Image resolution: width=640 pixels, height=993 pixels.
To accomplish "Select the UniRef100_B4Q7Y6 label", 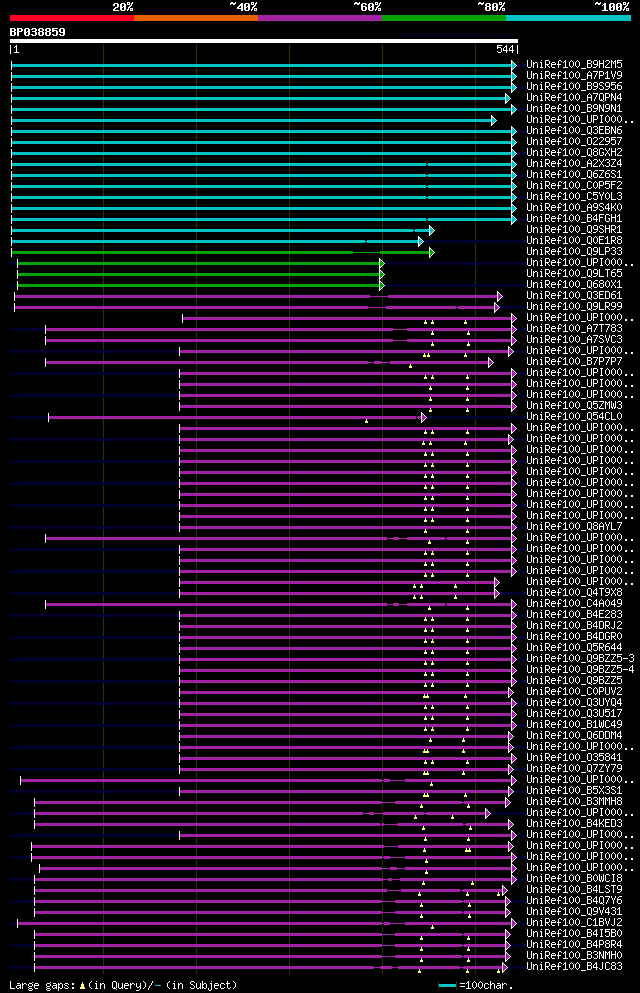I will click(574, 901).
